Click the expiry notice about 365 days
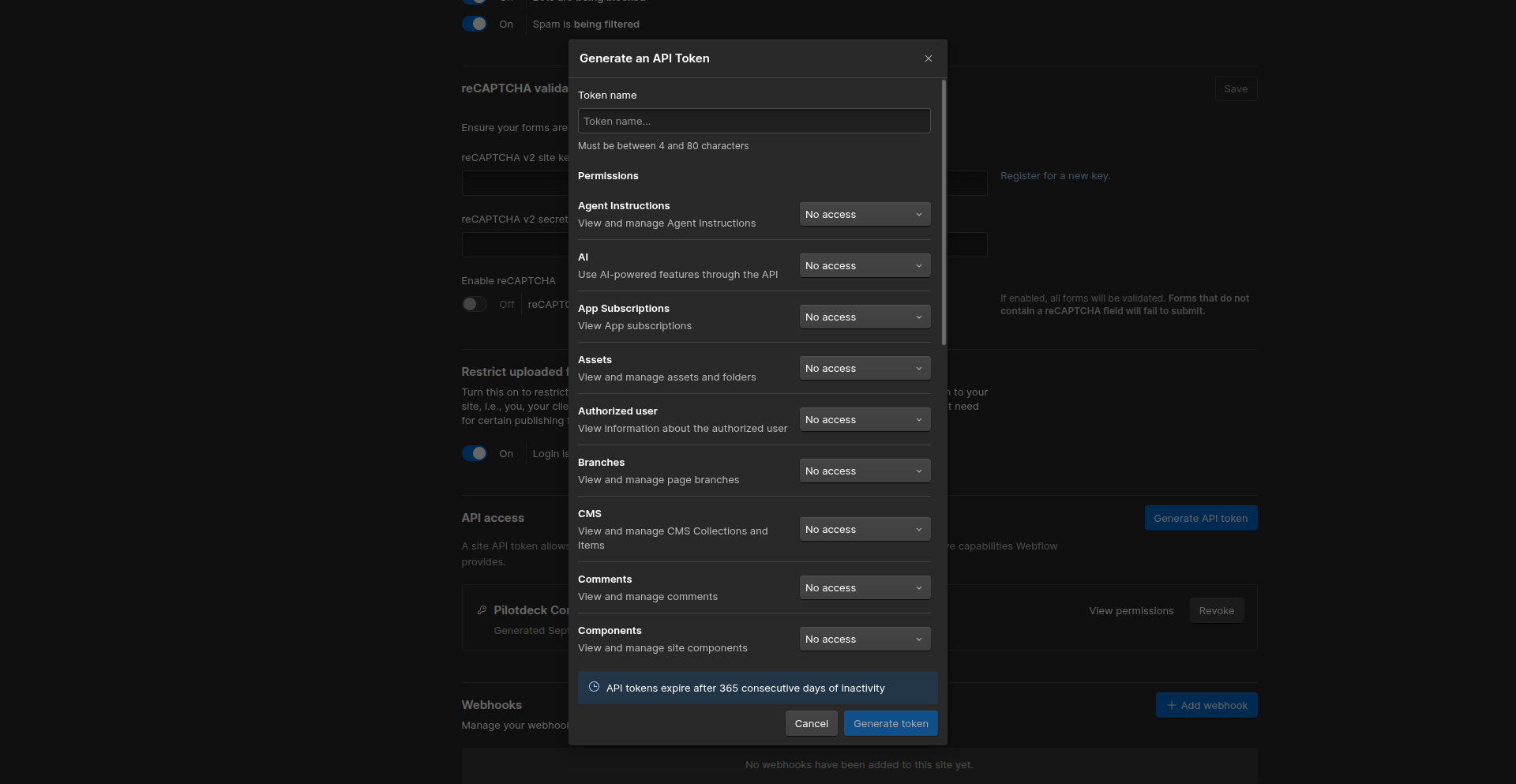Image resolution: width=1516 pixels, height=784 pixels. (758, 688)
